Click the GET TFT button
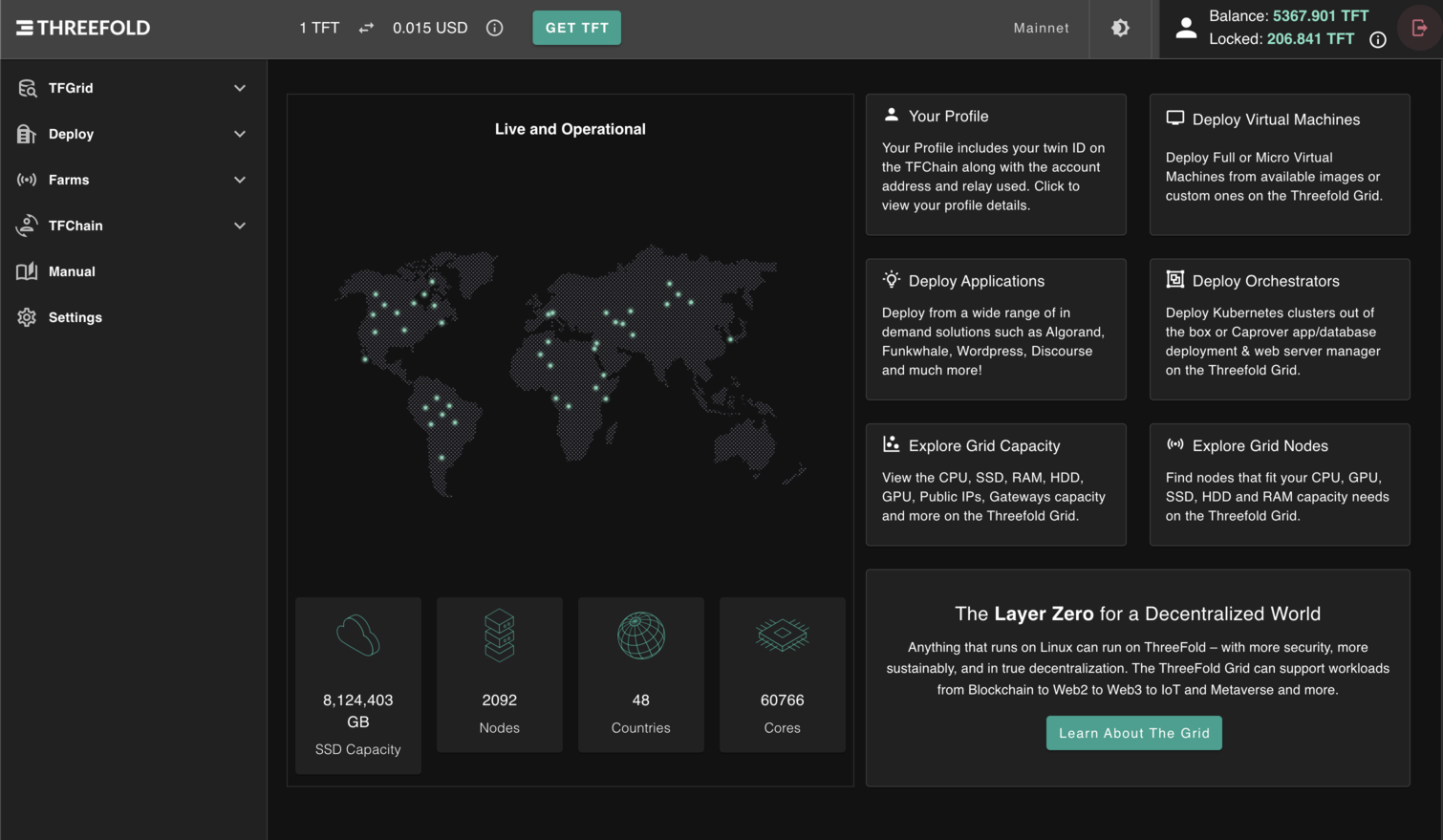 tap(576, 28)
